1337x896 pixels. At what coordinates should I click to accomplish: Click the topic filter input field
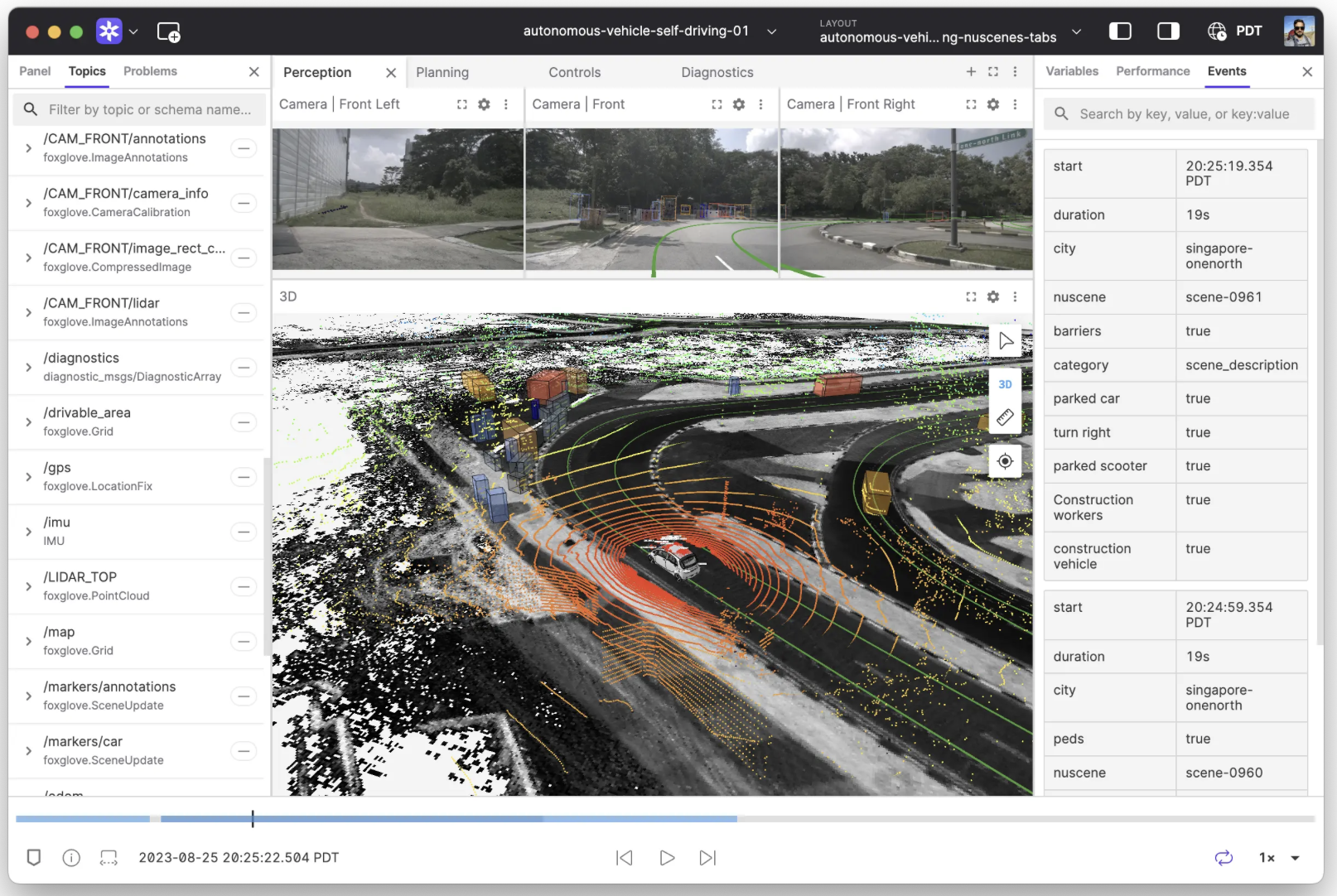[x=140, y=109]
